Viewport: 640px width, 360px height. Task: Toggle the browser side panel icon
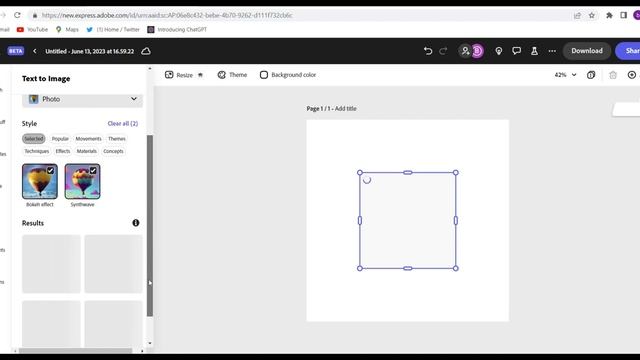pos(623,16)
